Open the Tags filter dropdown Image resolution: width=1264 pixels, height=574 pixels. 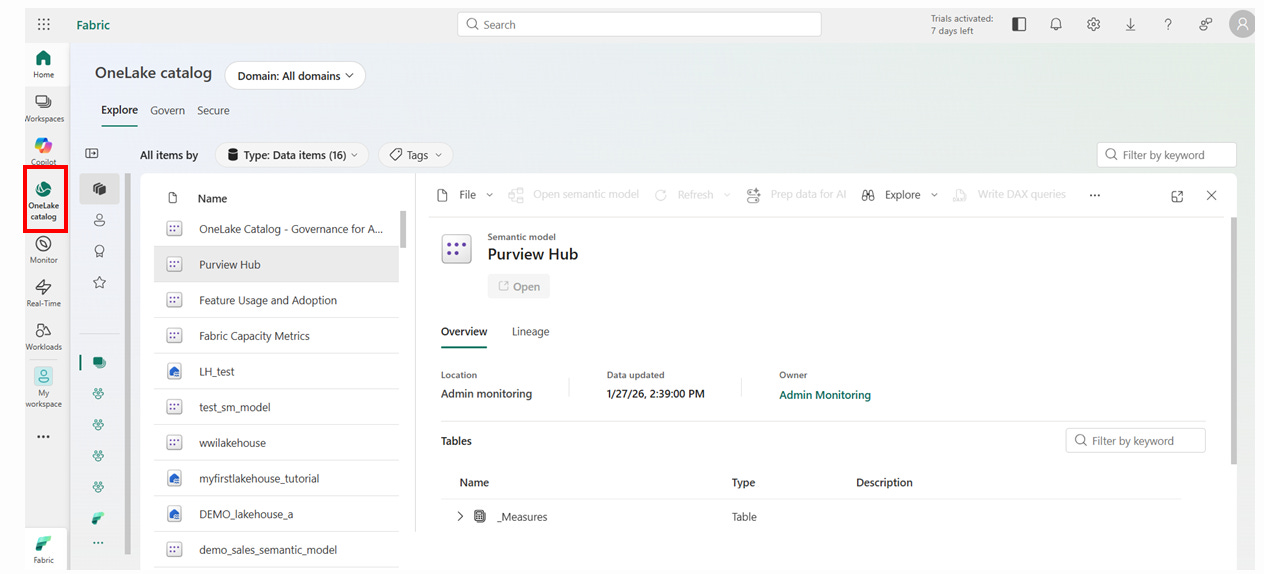click(415, 155)
